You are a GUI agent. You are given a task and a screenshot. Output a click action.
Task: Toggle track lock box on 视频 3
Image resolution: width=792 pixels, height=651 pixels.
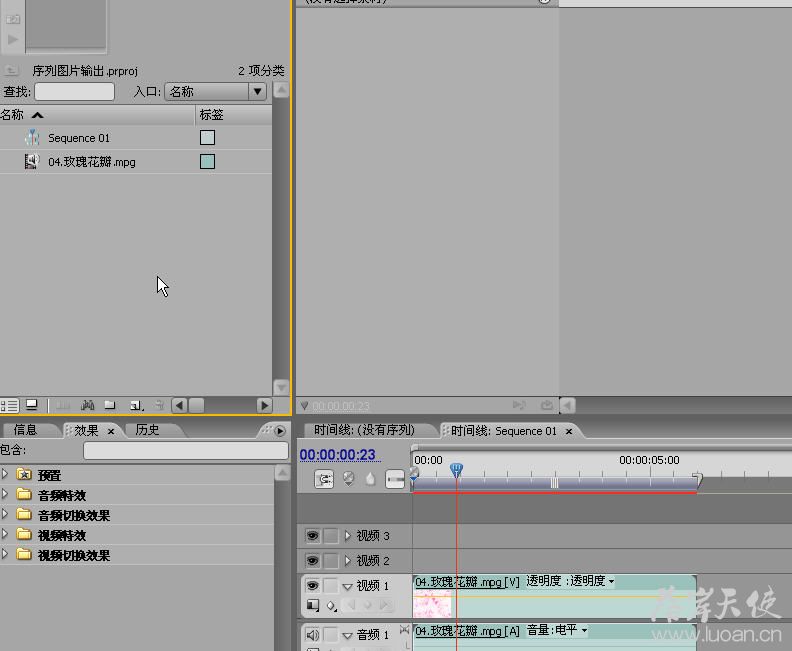330,535
